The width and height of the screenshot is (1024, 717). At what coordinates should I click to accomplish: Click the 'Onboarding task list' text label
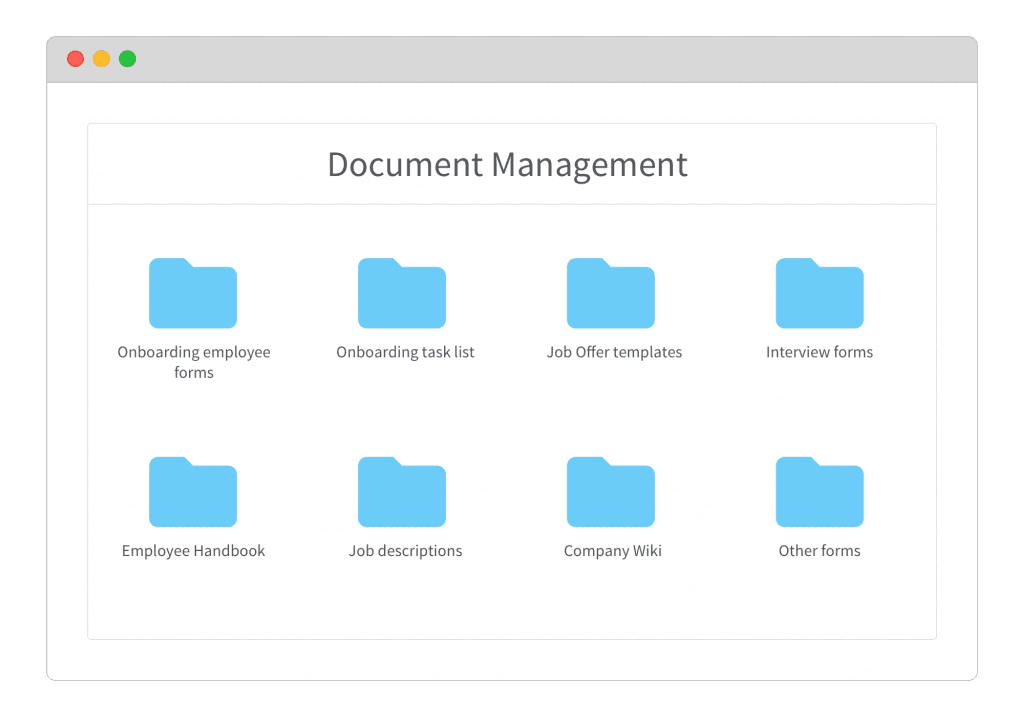tap(405, 352)
